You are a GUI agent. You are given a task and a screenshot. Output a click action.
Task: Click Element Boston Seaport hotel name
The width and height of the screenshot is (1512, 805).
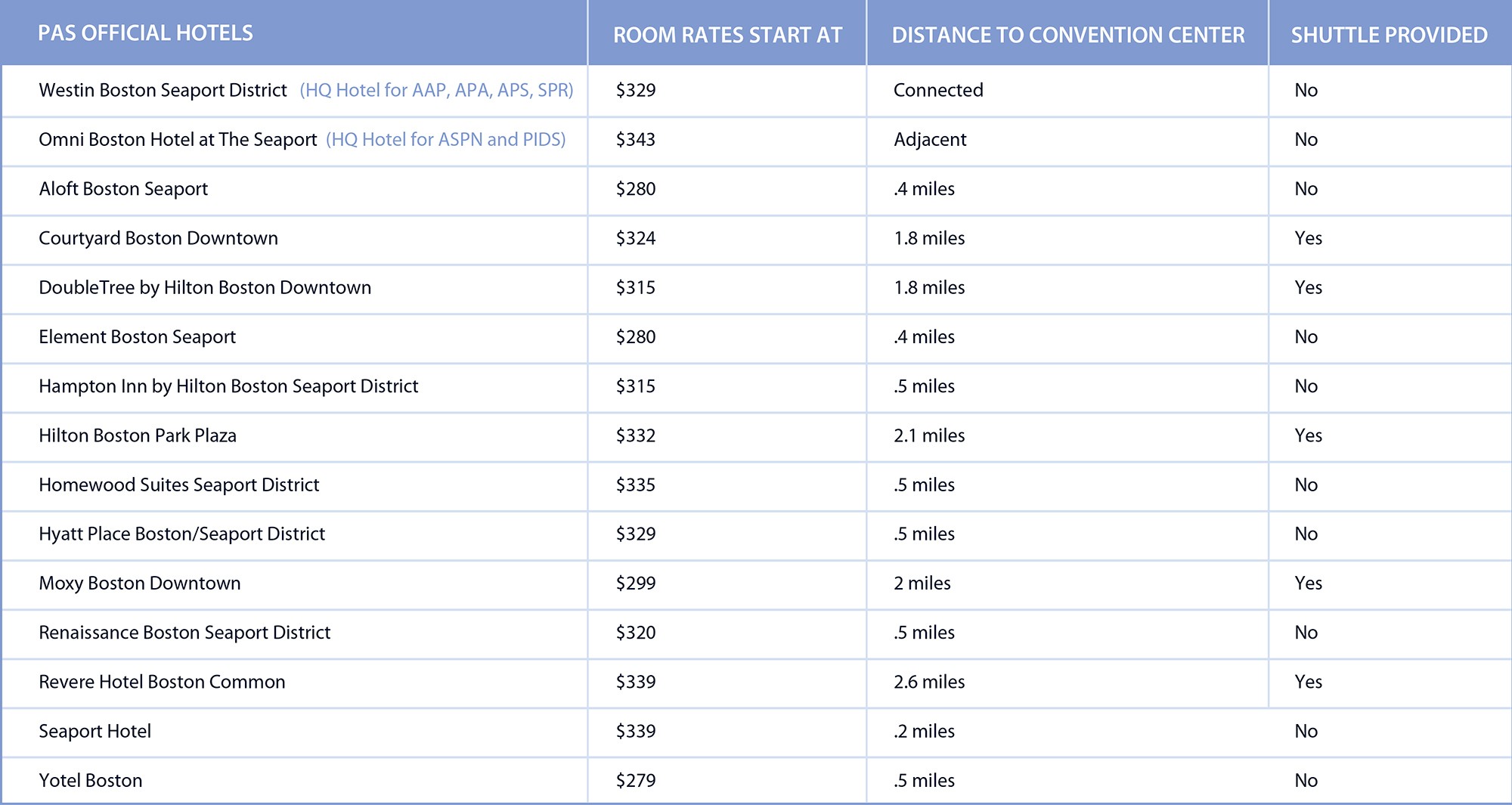pyautogui.click(x=137, y=337)
